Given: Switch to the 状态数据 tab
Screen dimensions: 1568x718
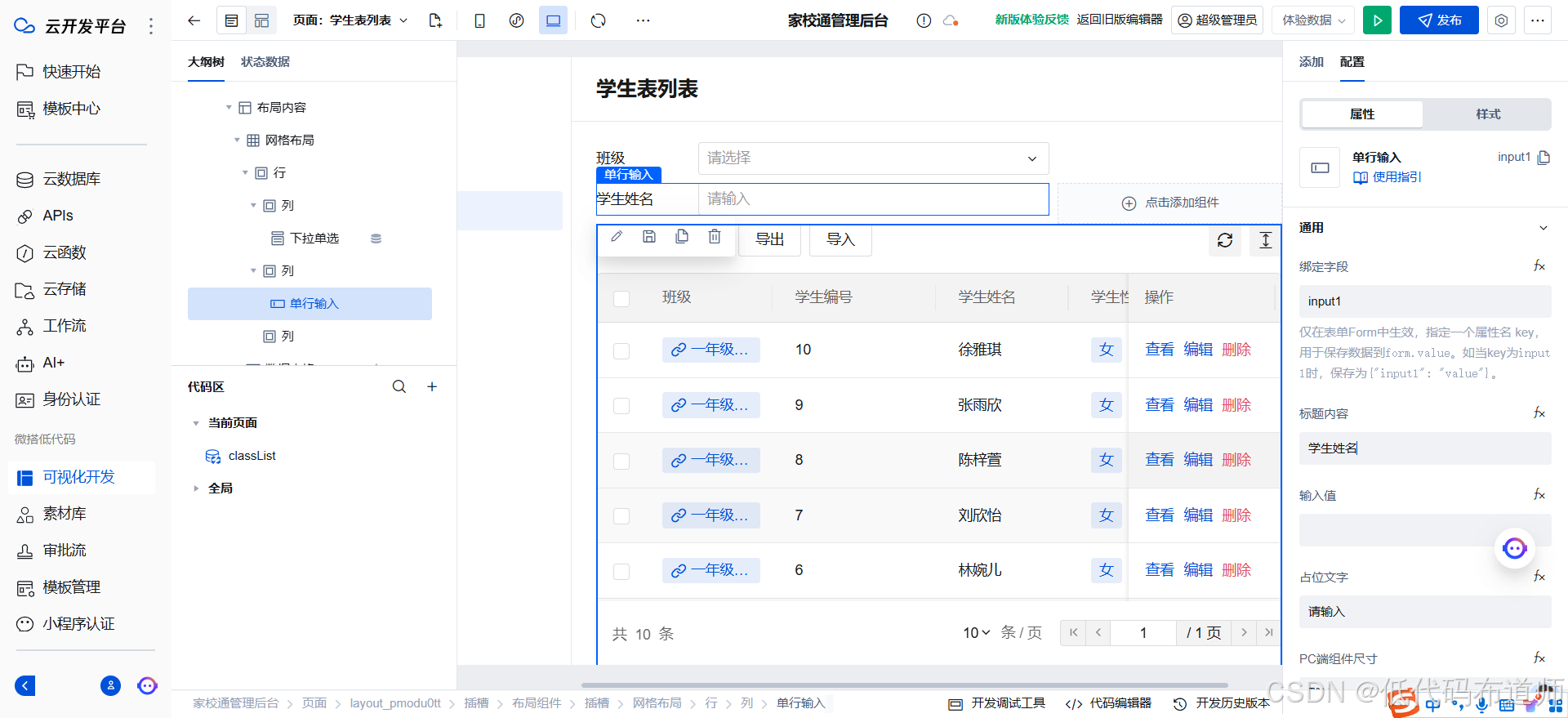Looking at the screenshot, I should [265, 62].
